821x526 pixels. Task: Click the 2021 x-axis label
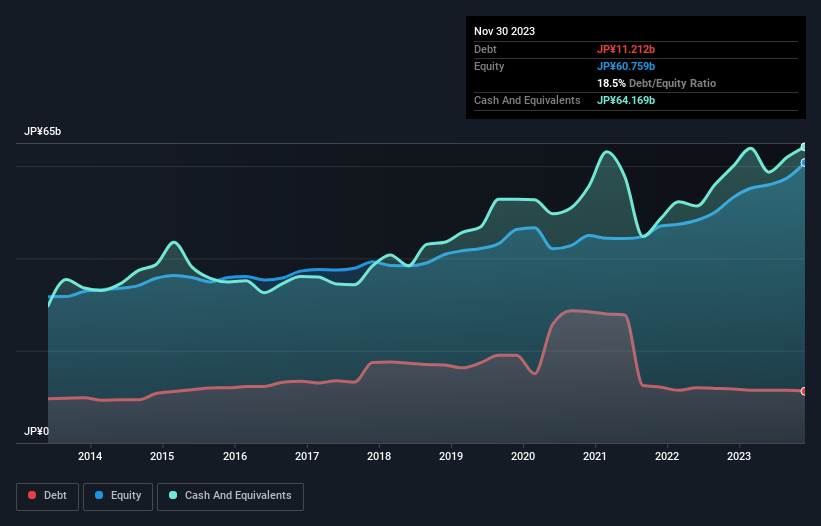pos(595,456)
